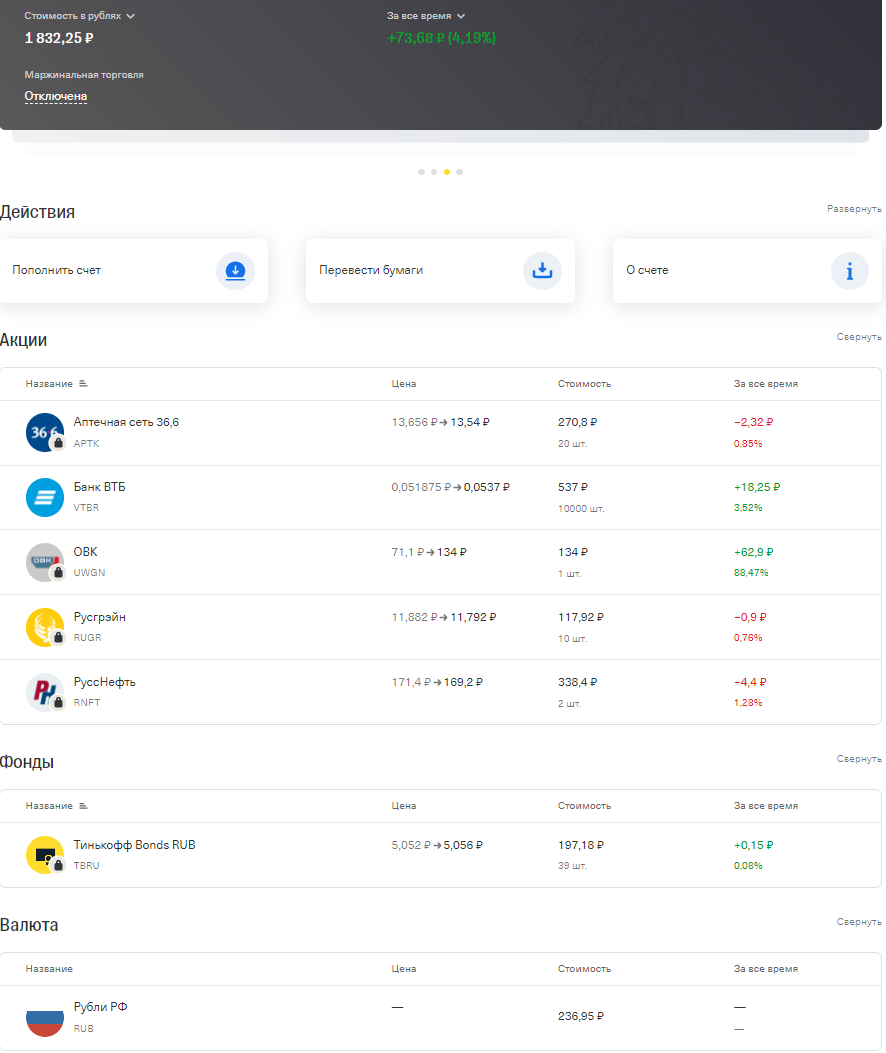Click the Рубли РФ currency name
This screenshot has height=1053, width=886.
point(100,1007)
